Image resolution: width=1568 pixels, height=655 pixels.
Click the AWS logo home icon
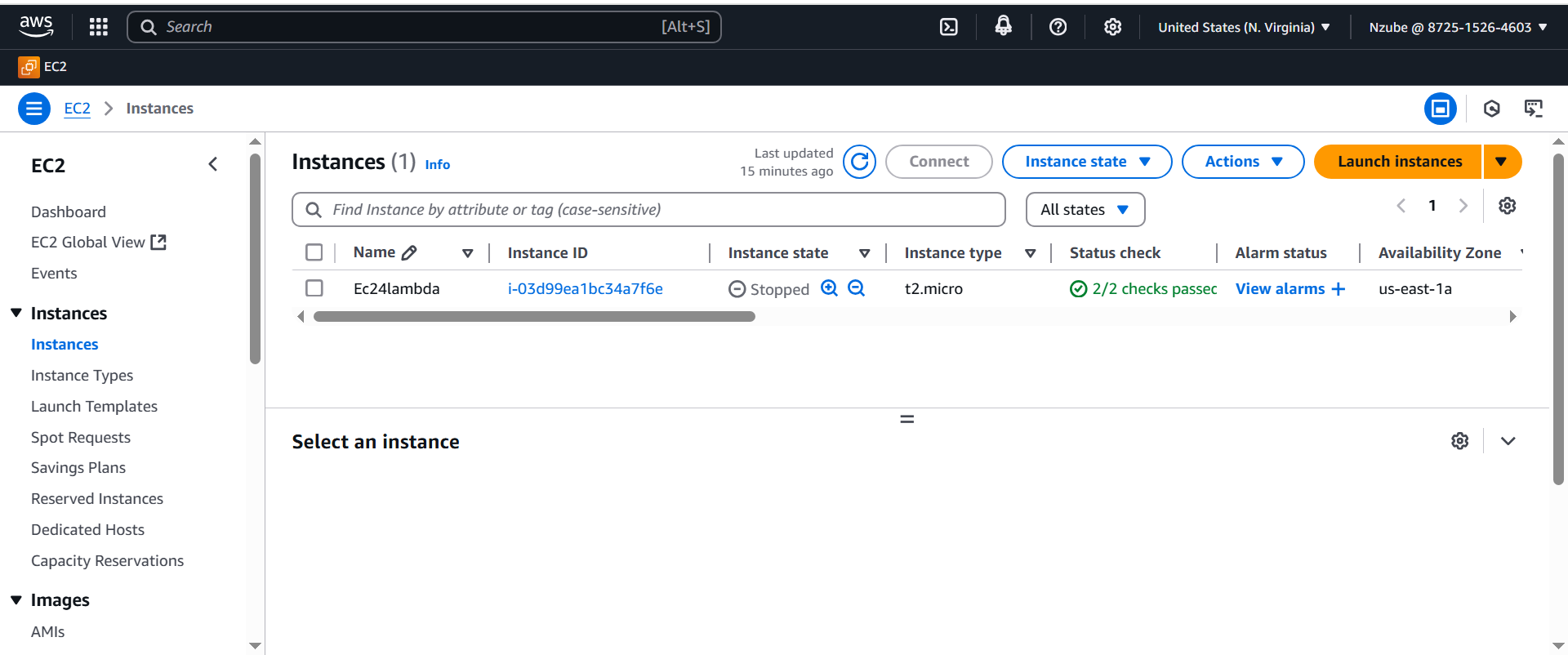point(36,27)
